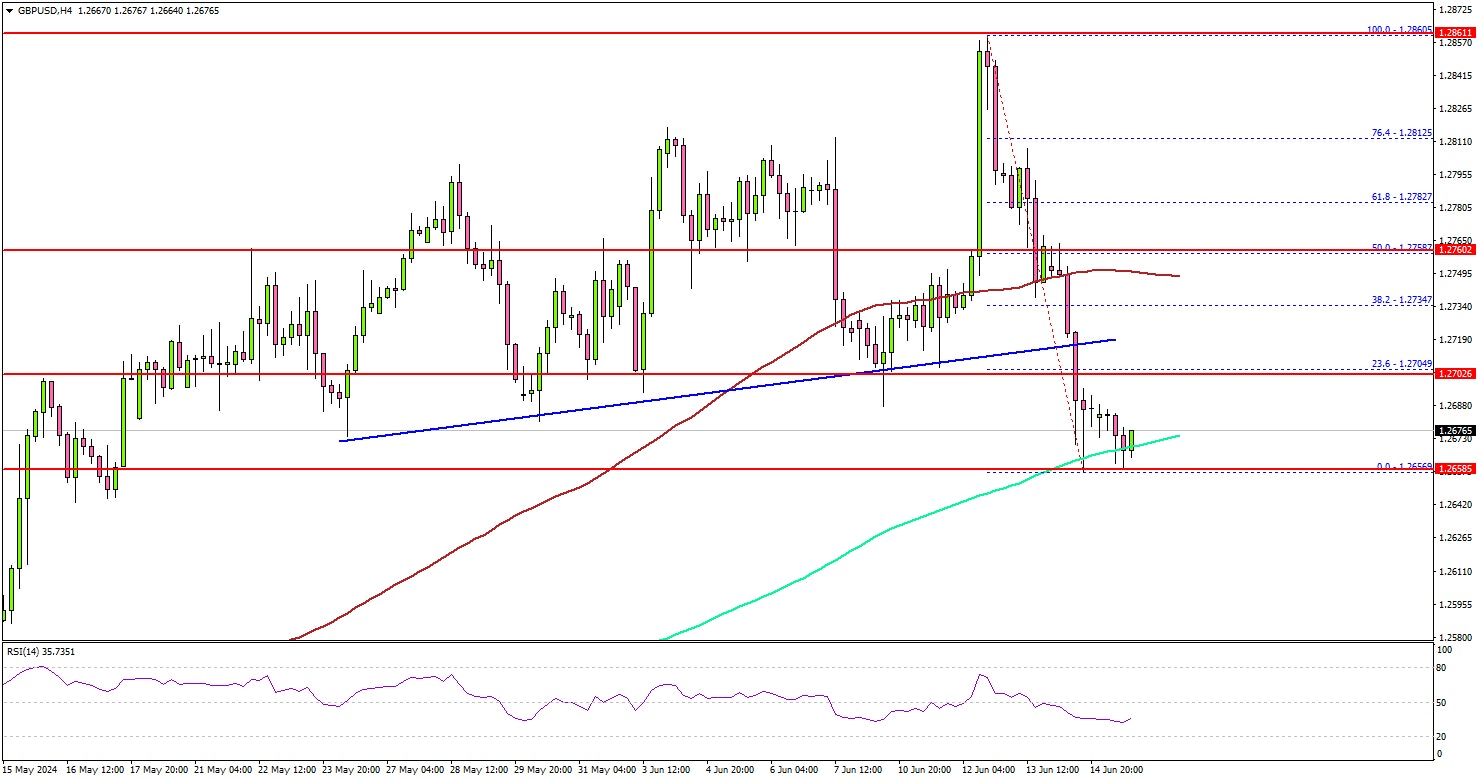Click the red 1.27602 price label
Viewport: 1479px width, 781px height.
pos(1456,251)
